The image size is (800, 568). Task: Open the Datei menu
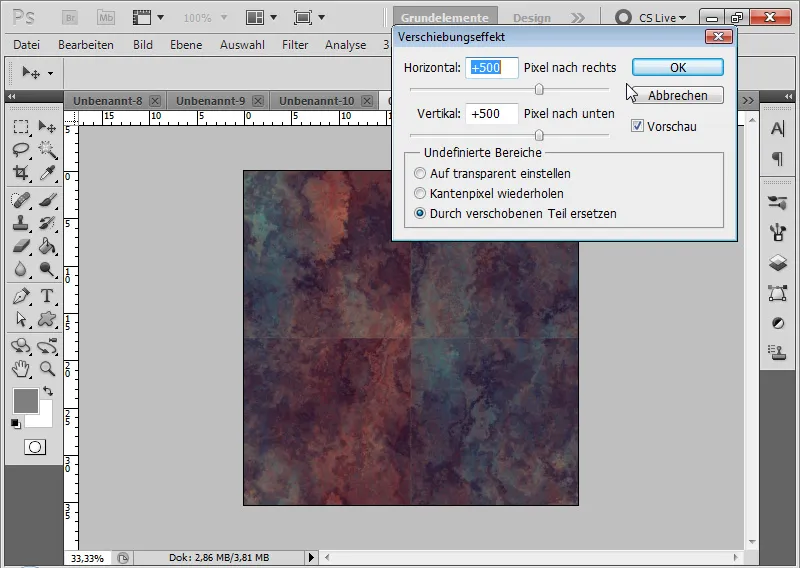pos(27,45)
